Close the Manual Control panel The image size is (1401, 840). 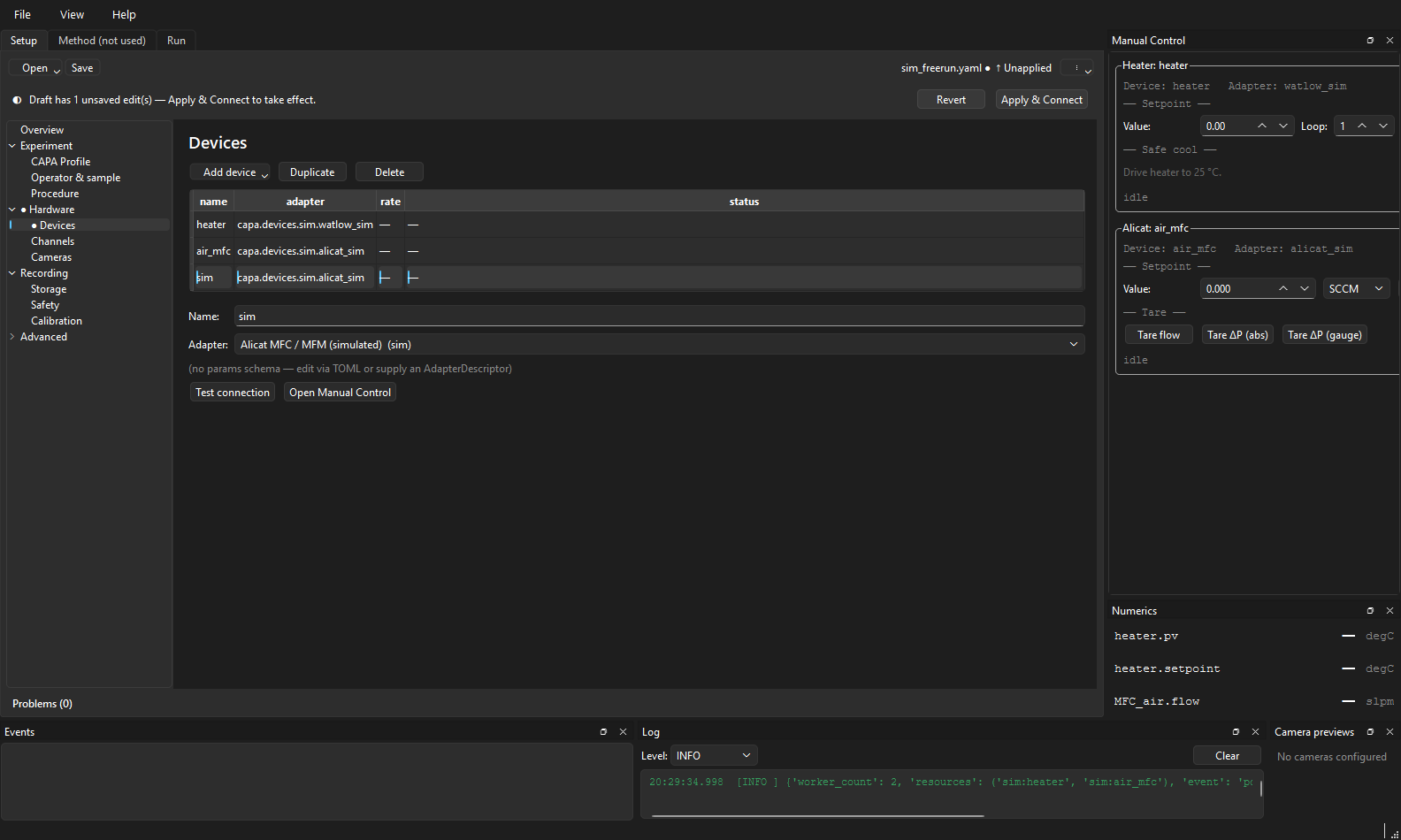coord(1390,41)
